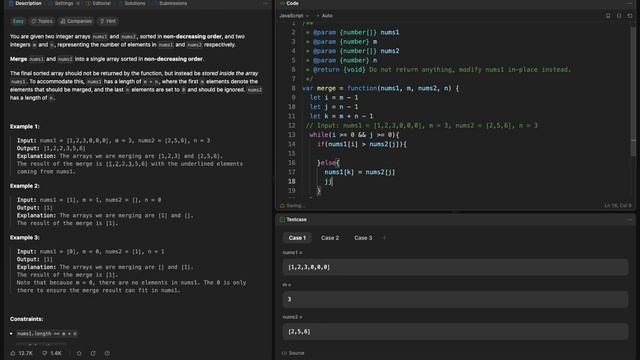Close the Settings tab
The height and width of the screenshot is (360, 640).
click(78, 3)
